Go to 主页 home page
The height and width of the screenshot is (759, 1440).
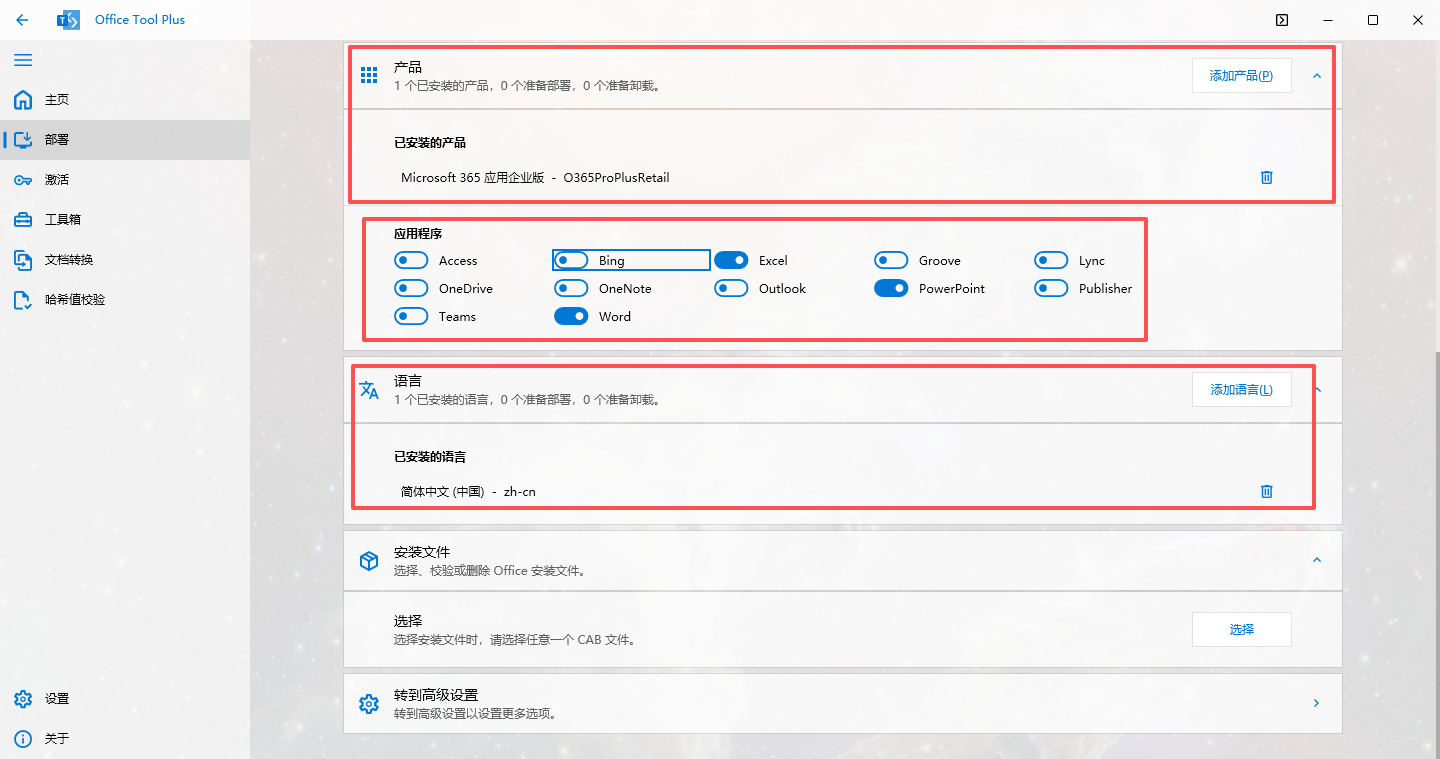(x=125, y=100)
